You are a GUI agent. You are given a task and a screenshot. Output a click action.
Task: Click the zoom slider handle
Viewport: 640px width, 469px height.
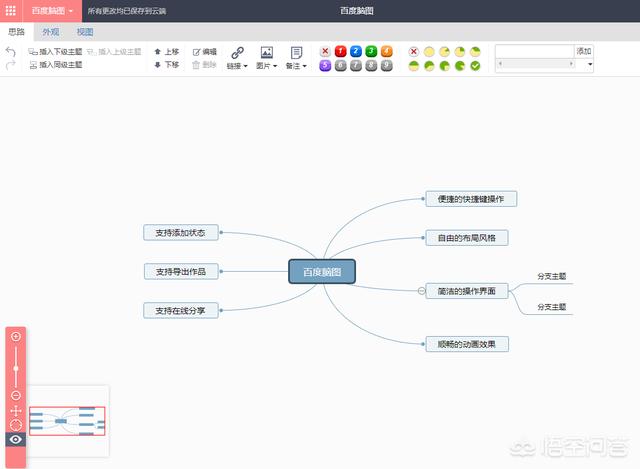(x=16, y=368)
